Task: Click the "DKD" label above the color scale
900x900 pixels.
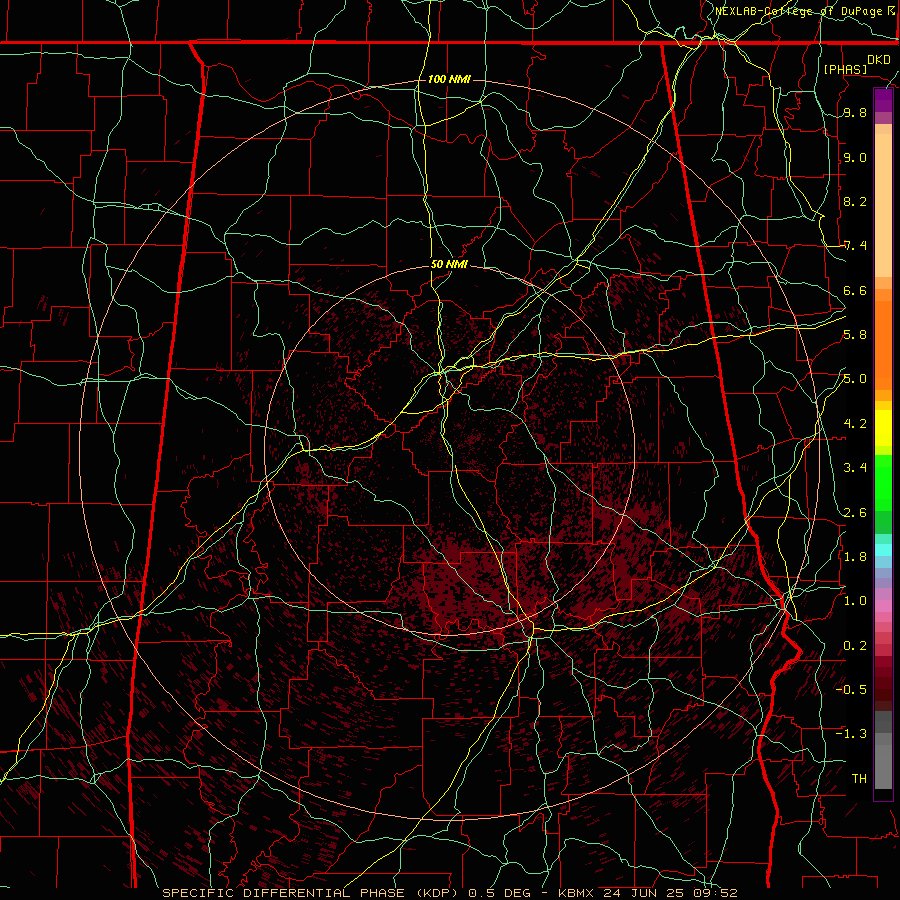Action: [x=879, y=60]
